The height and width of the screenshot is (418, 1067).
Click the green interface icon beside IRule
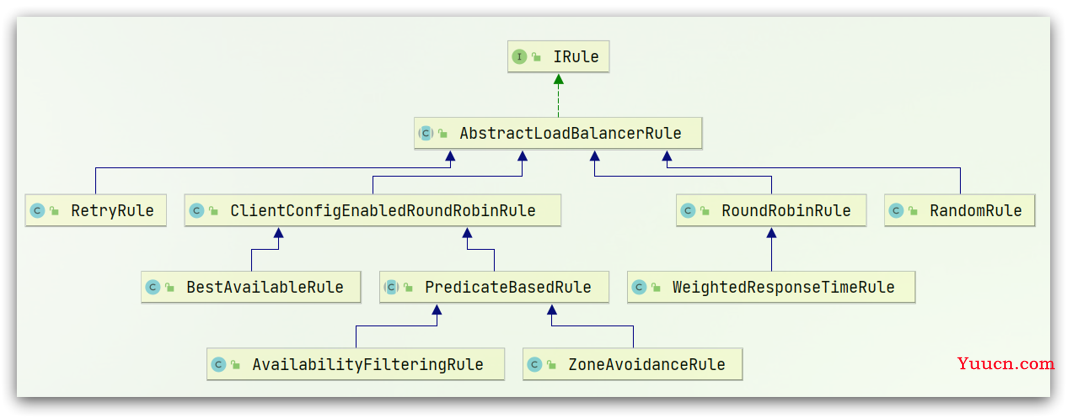pyautogui.click(x=519, y=57)
